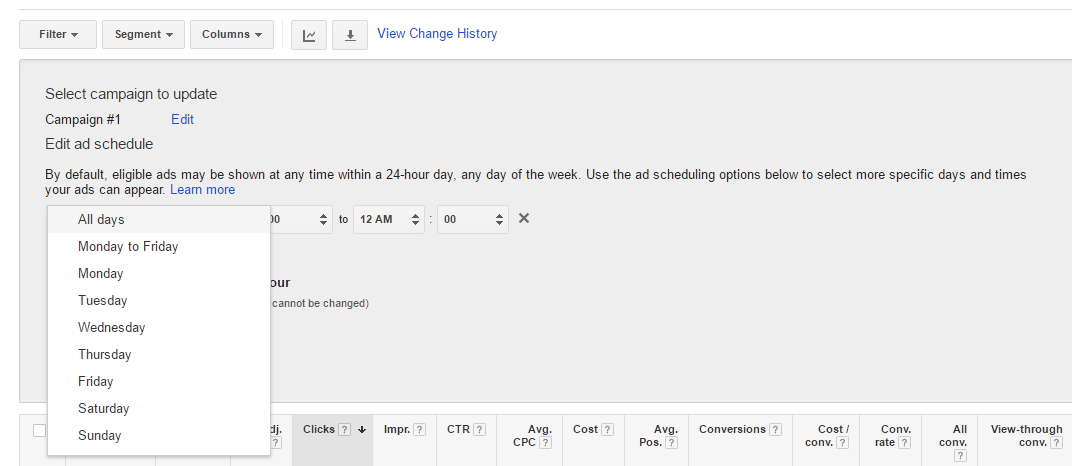Choose Saturday from the day list
The width and height of the screenshot is (1072, 466).
pos(159,409)
